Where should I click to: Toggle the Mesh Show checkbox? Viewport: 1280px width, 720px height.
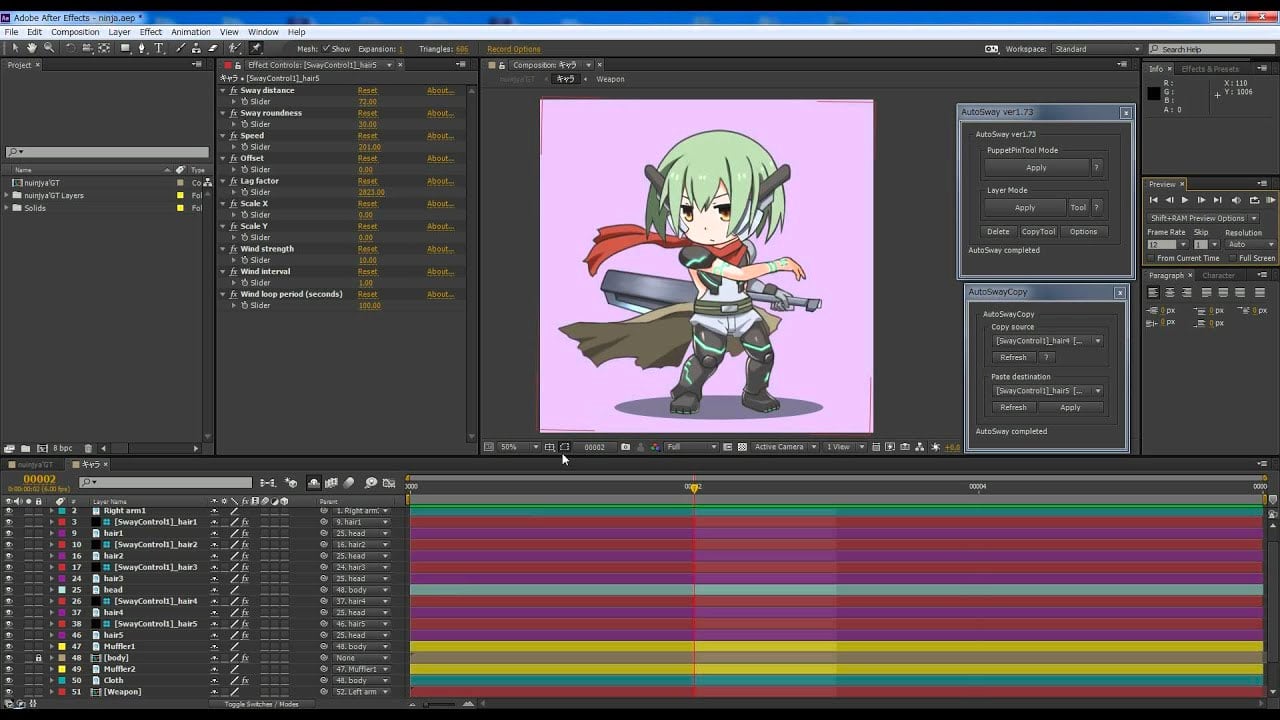[x=326, y=49]
